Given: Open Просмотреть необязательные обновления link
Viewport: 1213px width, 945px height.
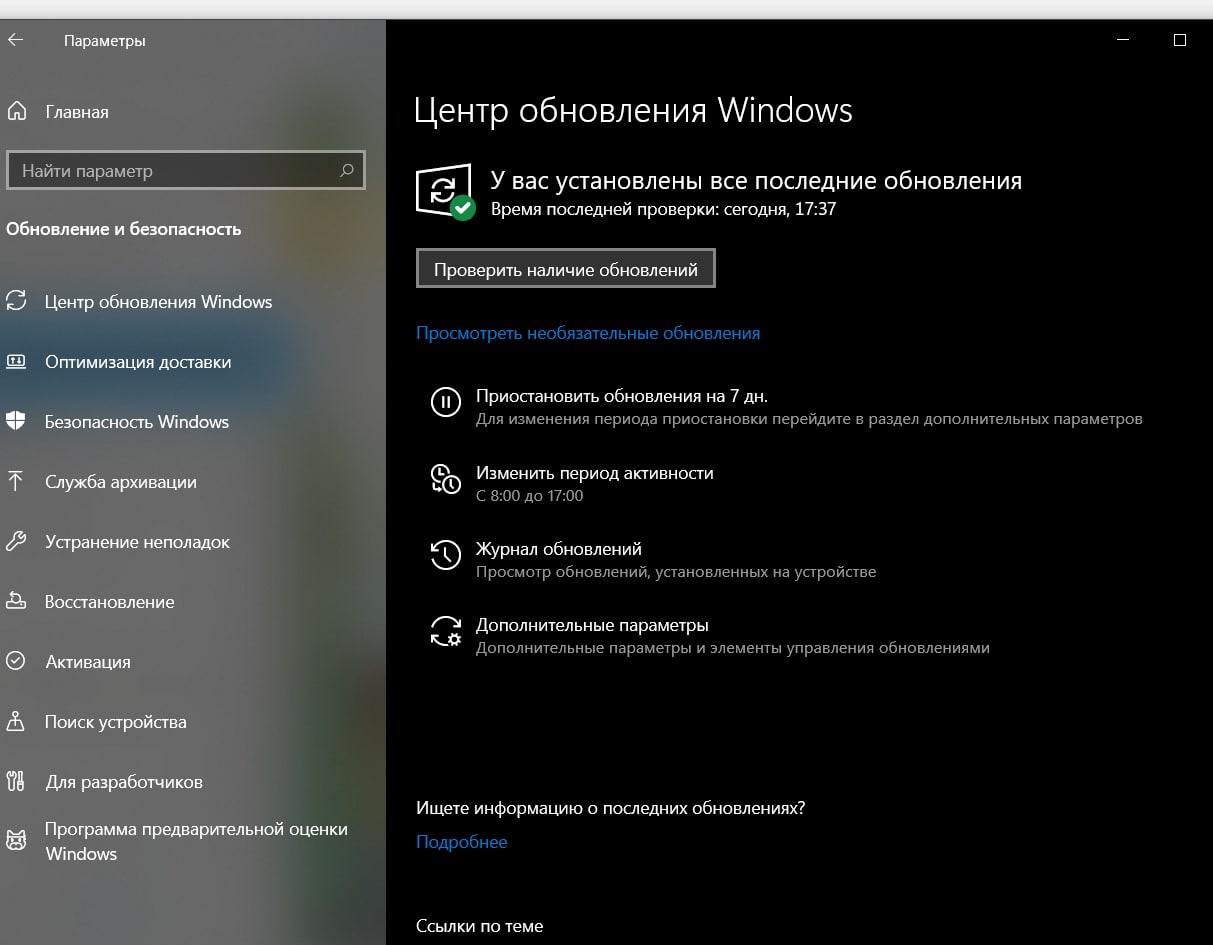Looking at the screenshot, I should click(588, 333).
